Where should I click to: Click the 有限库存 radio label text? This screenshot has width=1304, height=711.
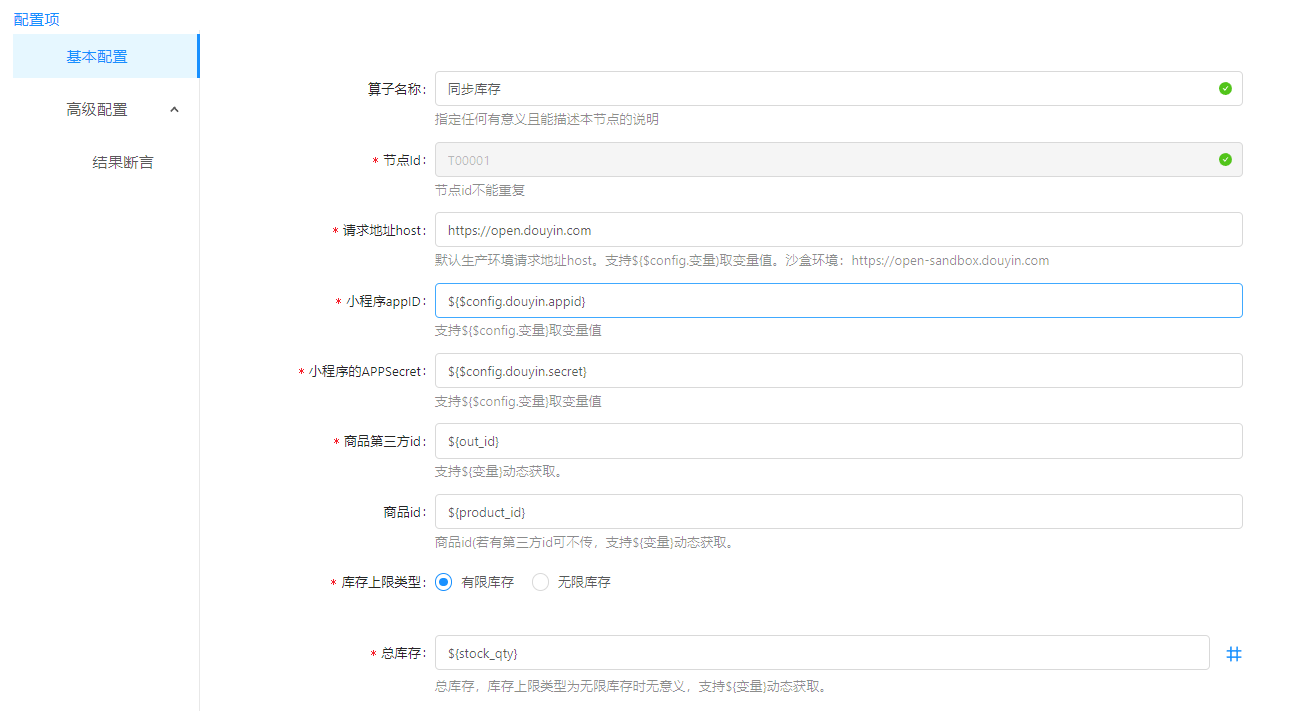click(487, 582)
